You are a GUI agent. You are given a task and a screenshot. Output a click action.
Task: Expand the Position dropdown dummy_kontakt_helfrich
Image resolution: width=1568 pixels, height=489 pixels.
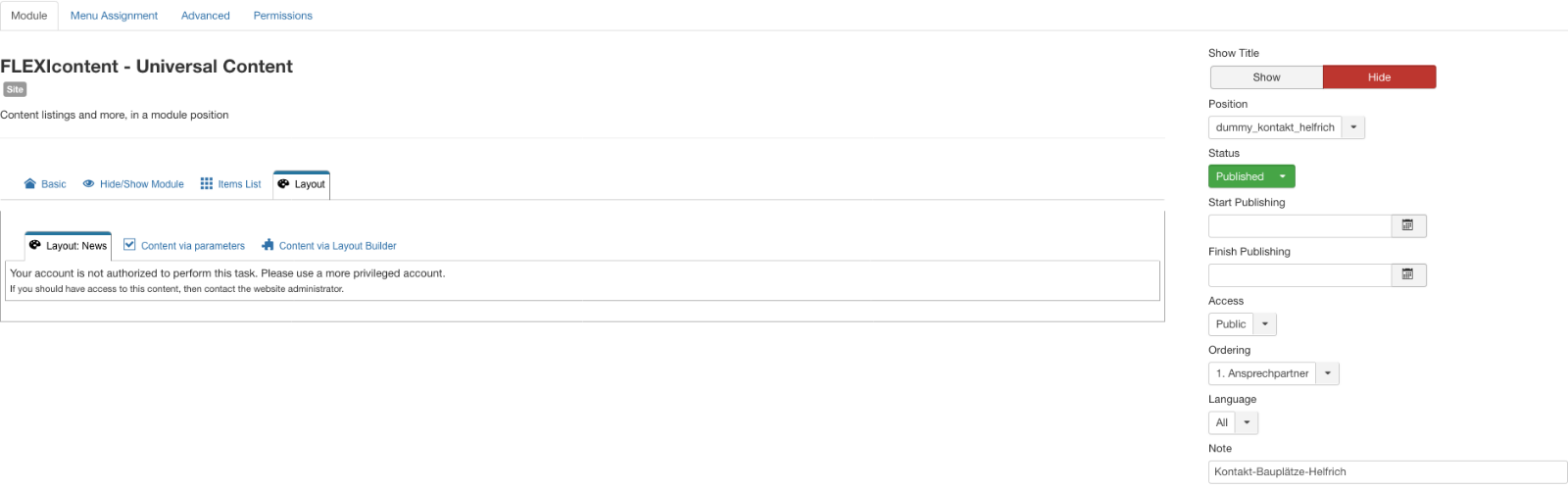(x=1286, y=127)
